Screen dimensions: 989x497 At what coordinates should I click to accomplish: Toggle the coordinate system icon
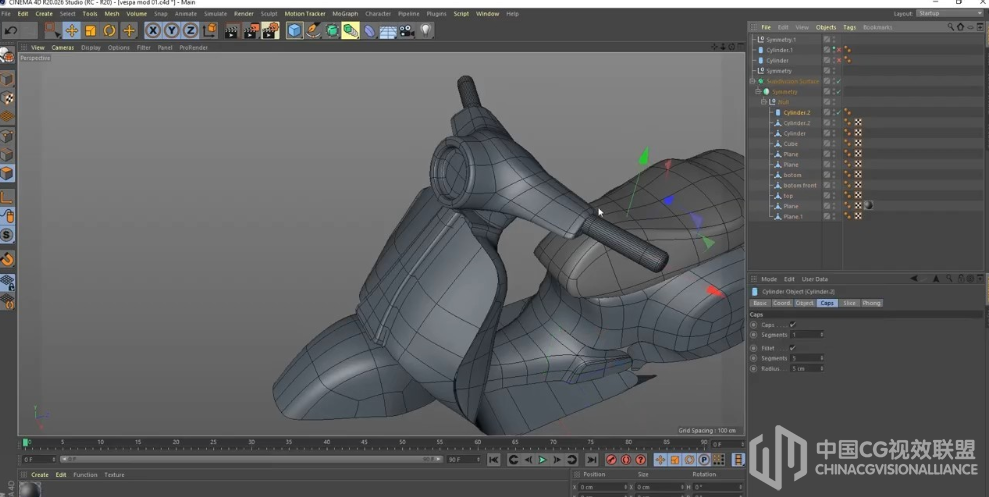[209, 30]
